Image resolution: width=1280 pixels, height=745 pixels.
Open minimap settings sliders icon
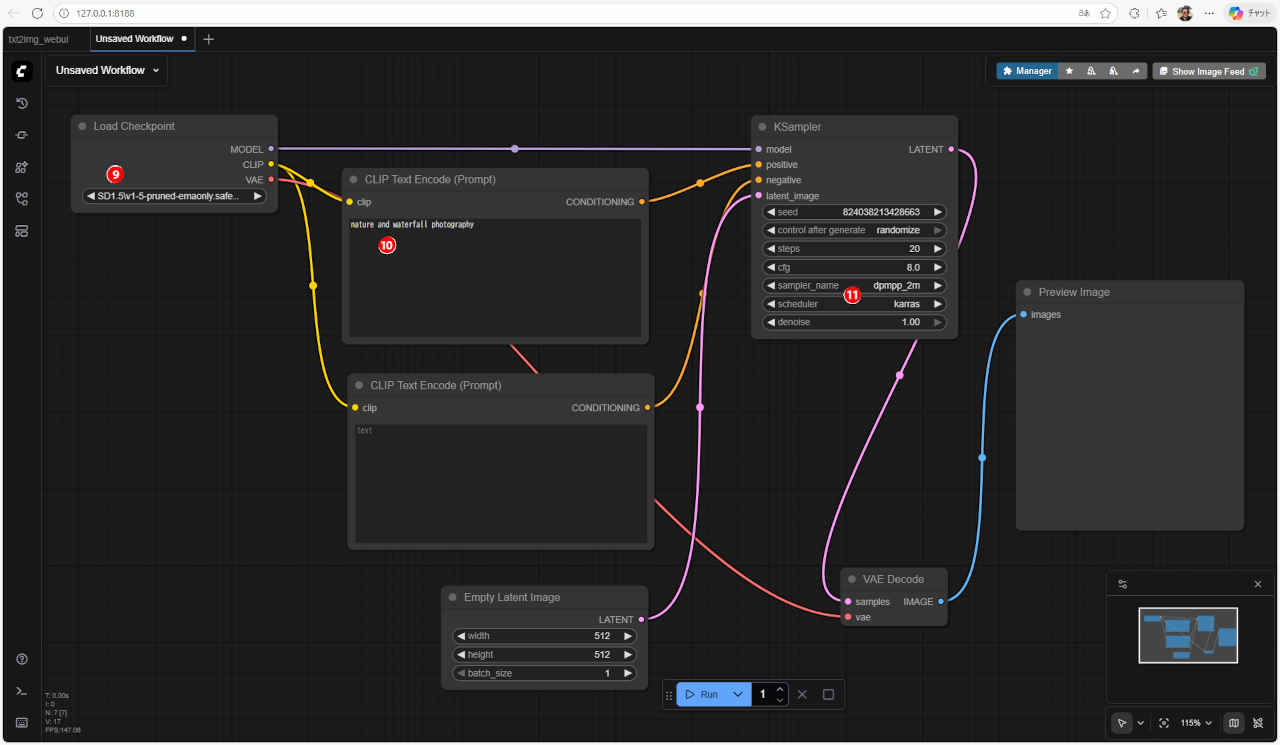coord(1123,584)
